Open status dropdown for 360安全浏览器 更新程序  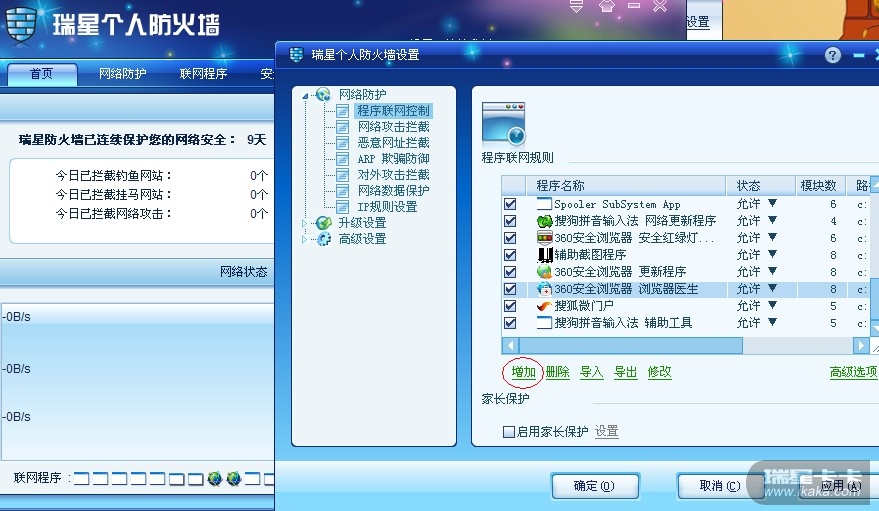[x=772, y=271]
